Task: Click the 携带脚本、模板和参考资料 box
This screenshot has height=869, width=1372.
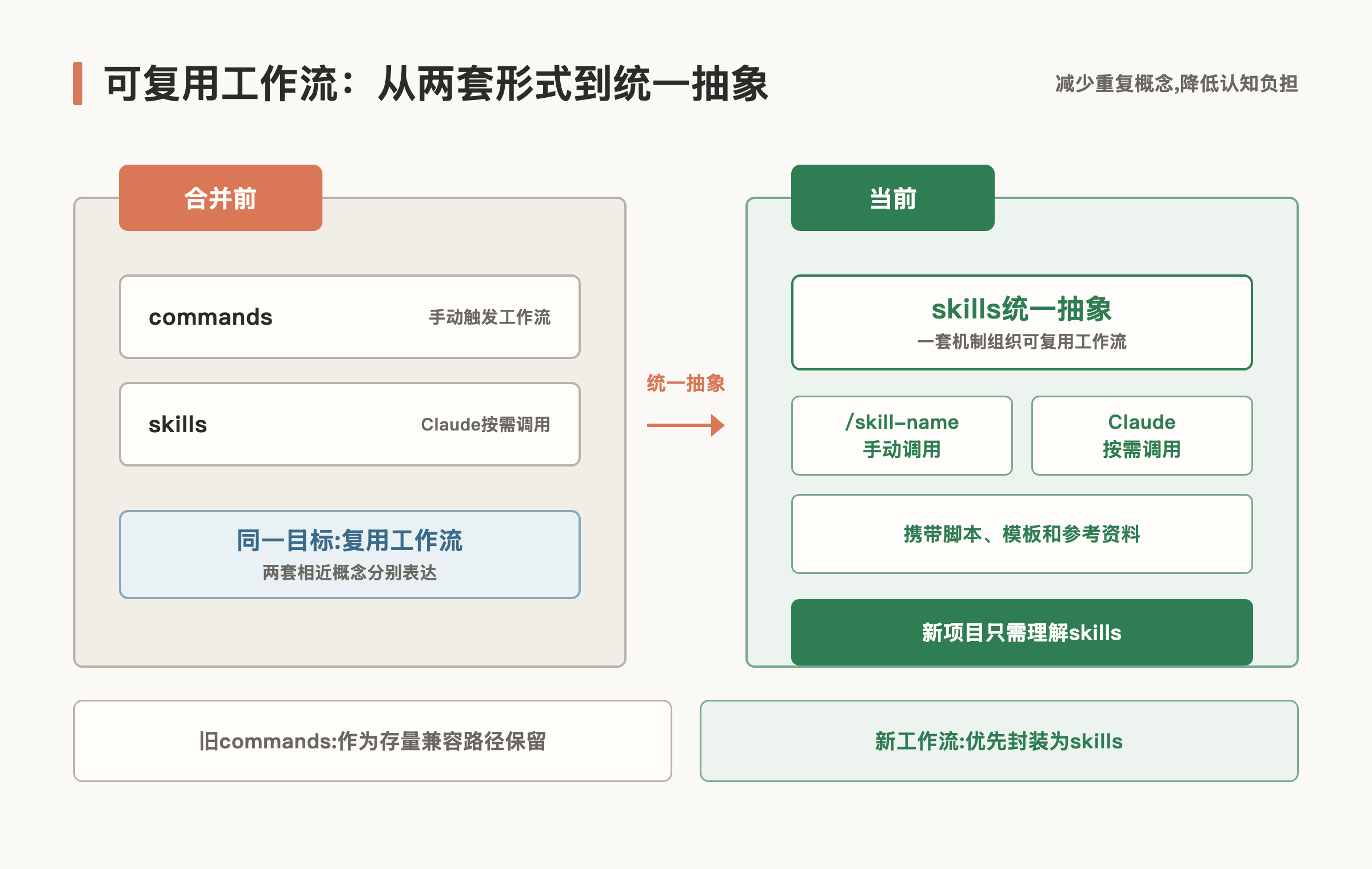Action: coord(1022,534)
